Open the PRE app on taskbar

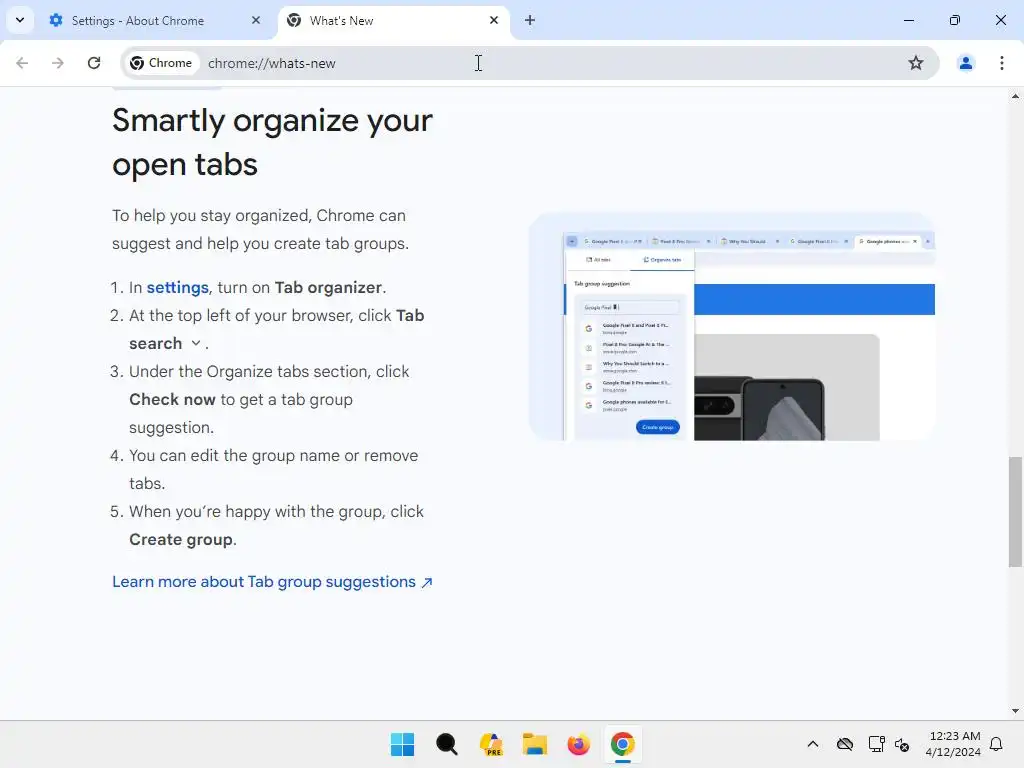(491, 744)
